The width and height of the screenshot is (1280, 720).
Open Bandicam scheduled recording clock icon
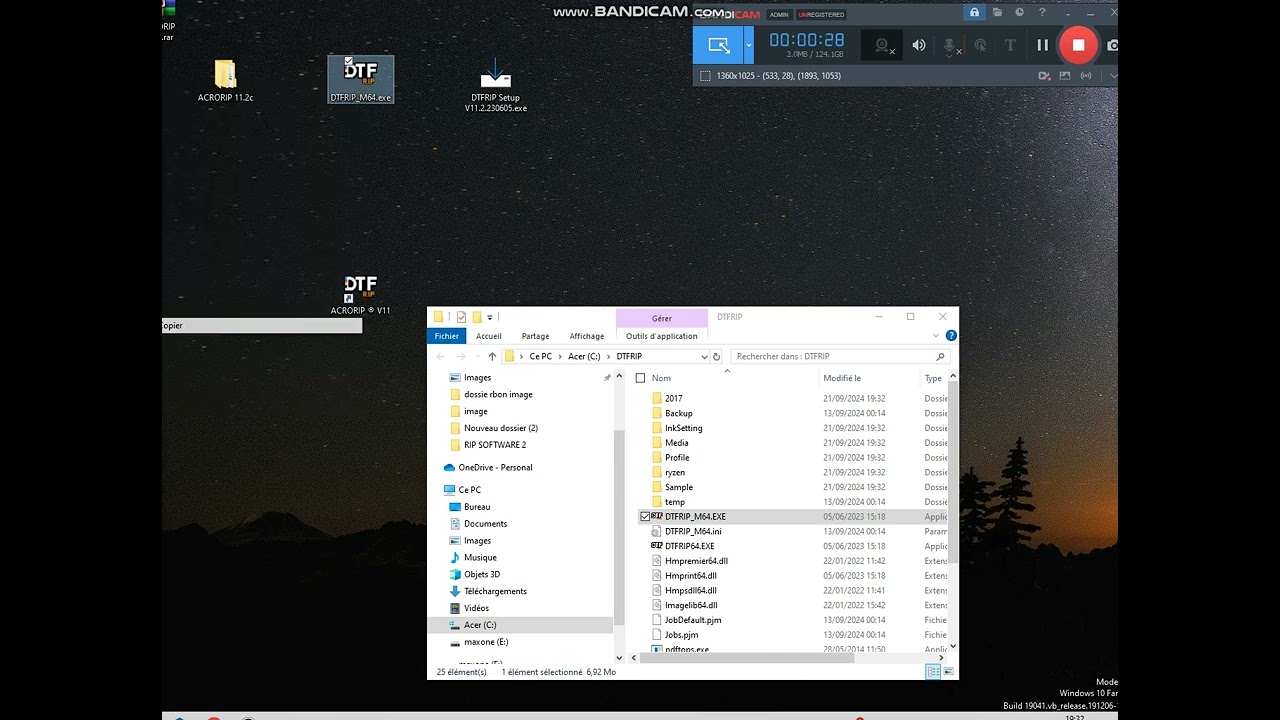(1020, 13)
